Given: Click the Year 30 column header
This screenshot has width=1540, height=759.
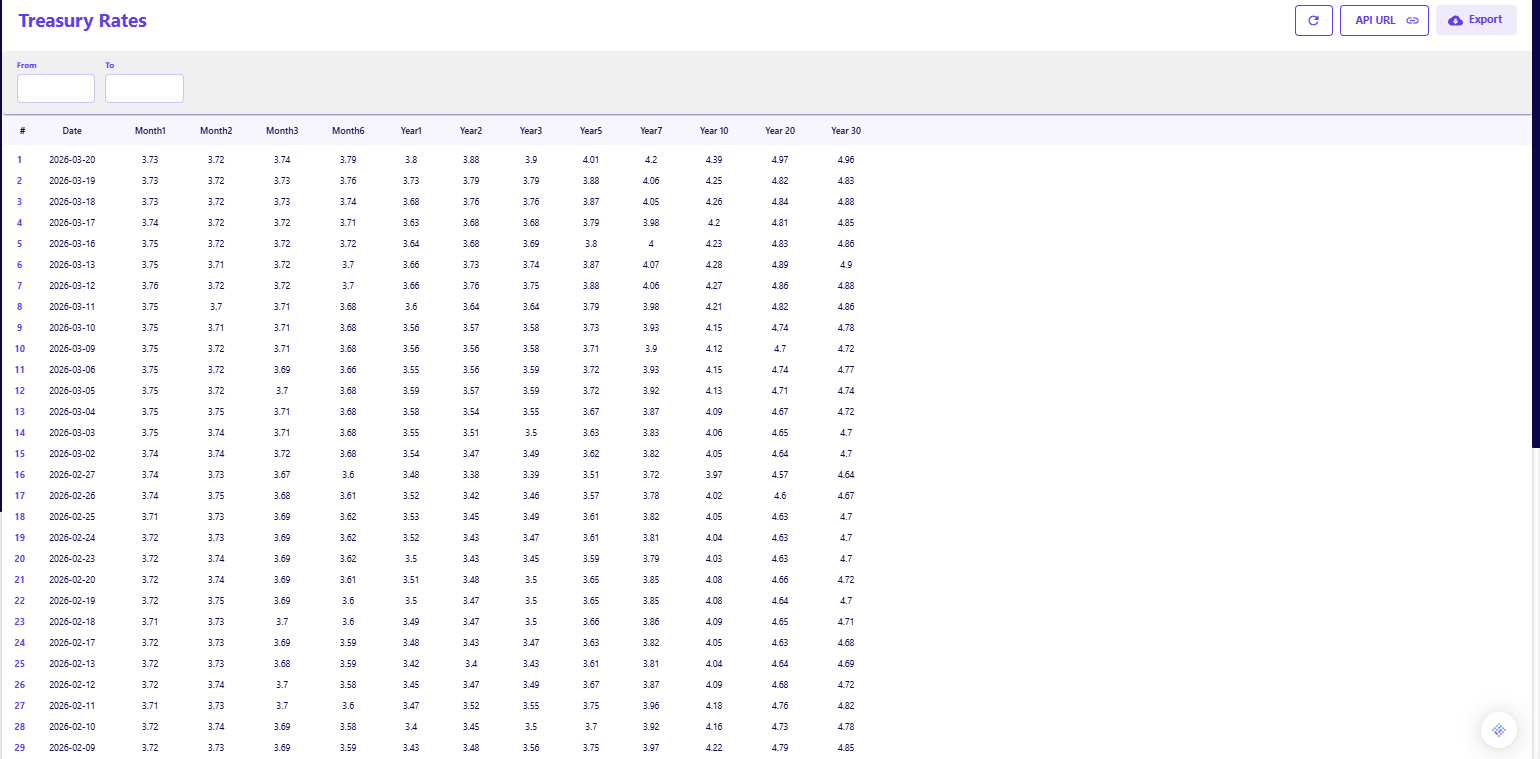Looking at the screenshot, I should (x=846, y=131).
